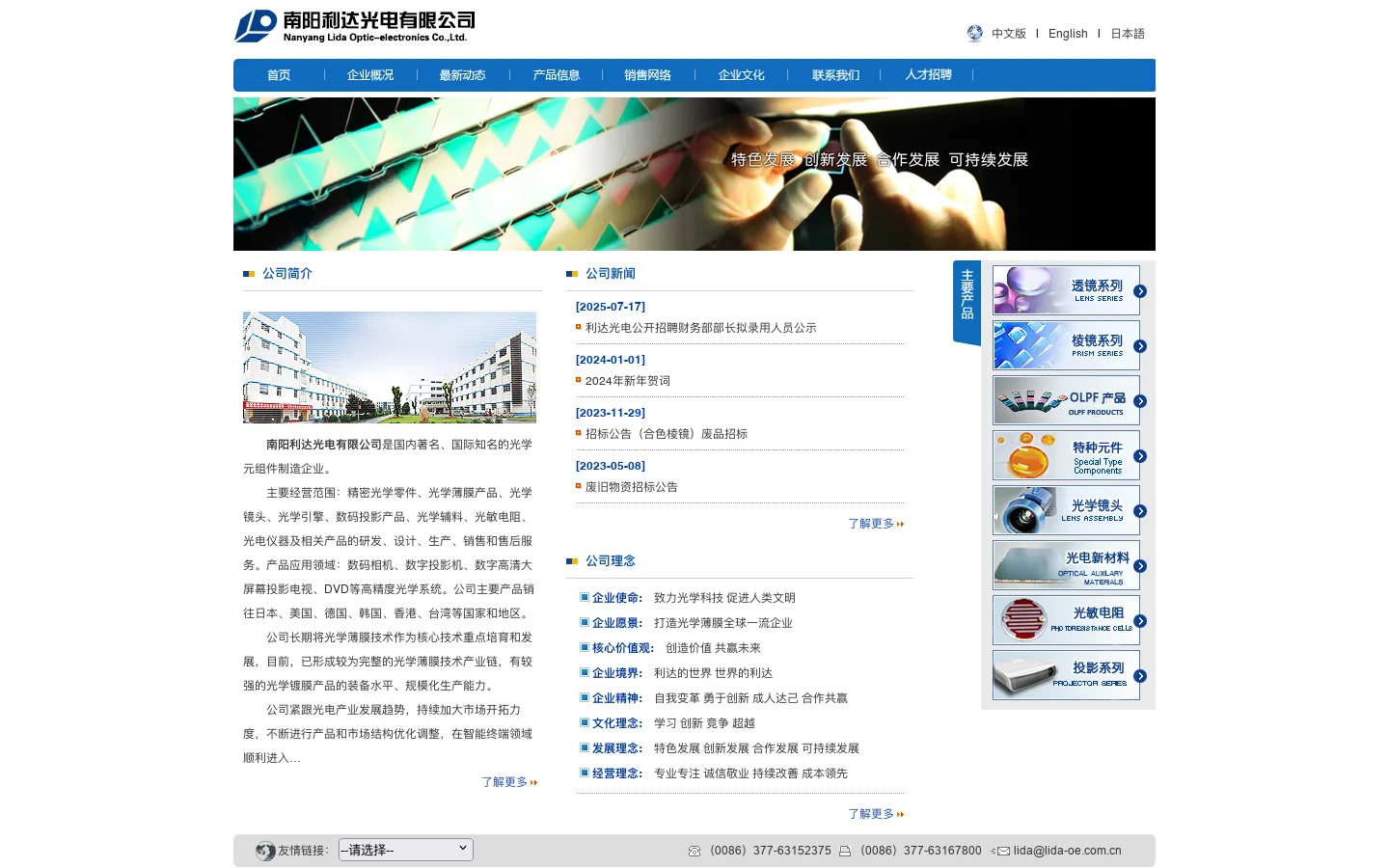Click the date [2023-11-29] news entry

[611, 413]
